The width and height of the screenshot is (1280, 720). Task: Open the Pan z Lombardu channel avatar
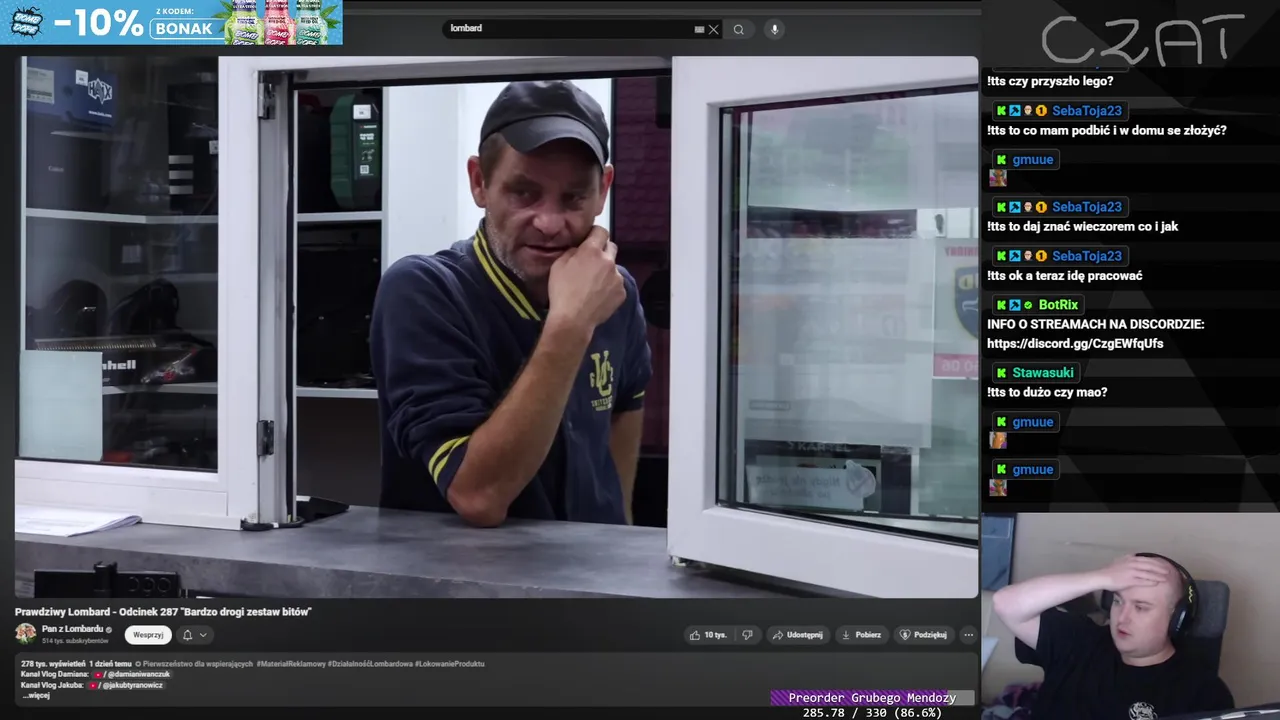25,634
